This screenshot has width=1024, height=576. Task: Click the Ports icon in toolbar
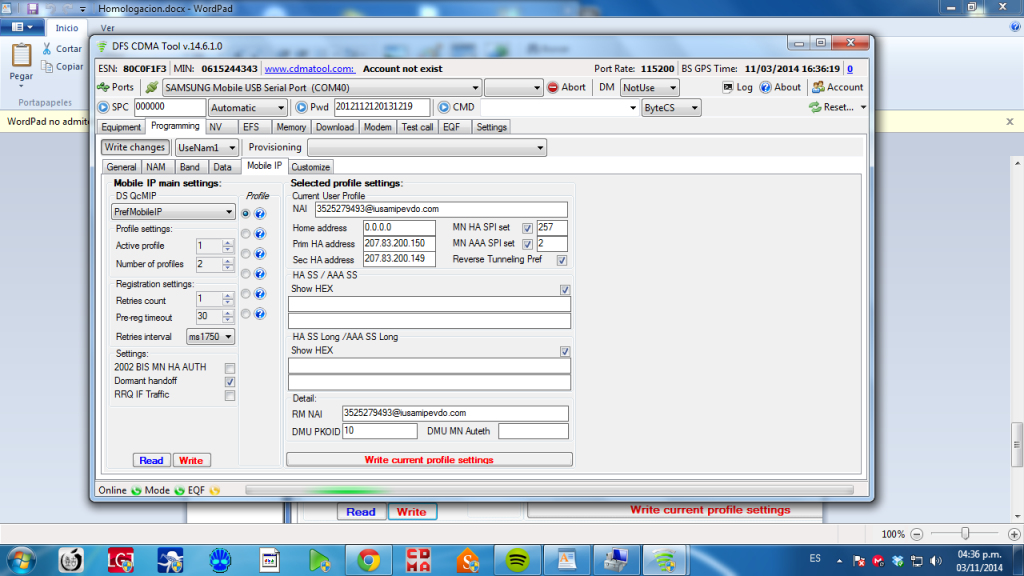point(103,87)
